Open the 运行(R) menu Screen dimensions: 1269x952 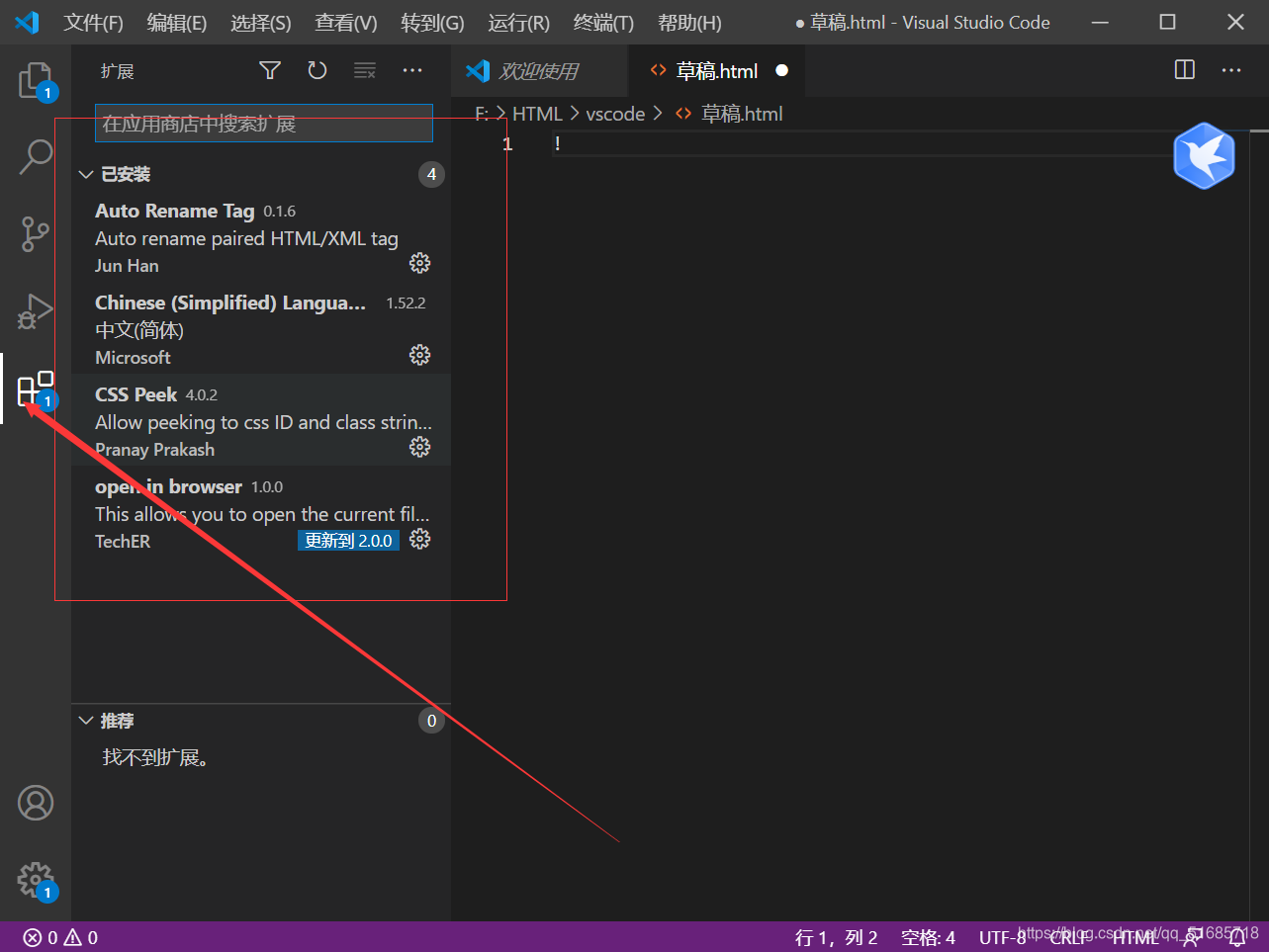click(x=518, y=23)
